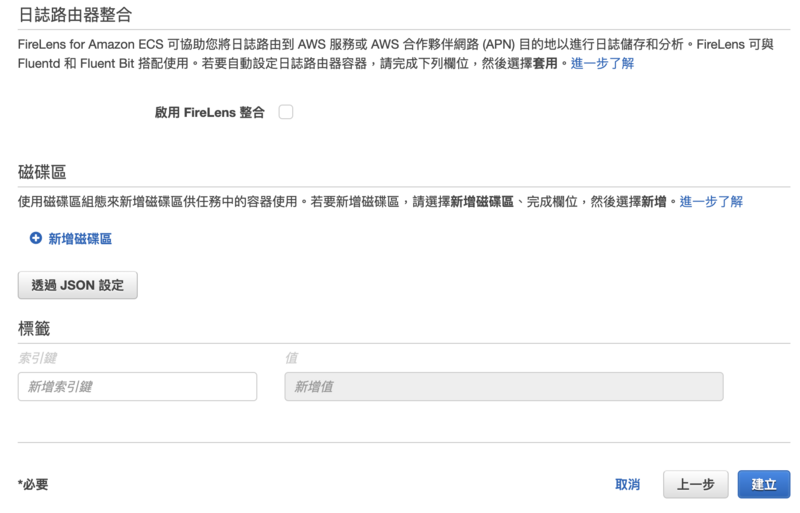The height and width of the screenshot is (513, 800).
Task: Focus the 新增值 tag value field
Action: (504, 386)
